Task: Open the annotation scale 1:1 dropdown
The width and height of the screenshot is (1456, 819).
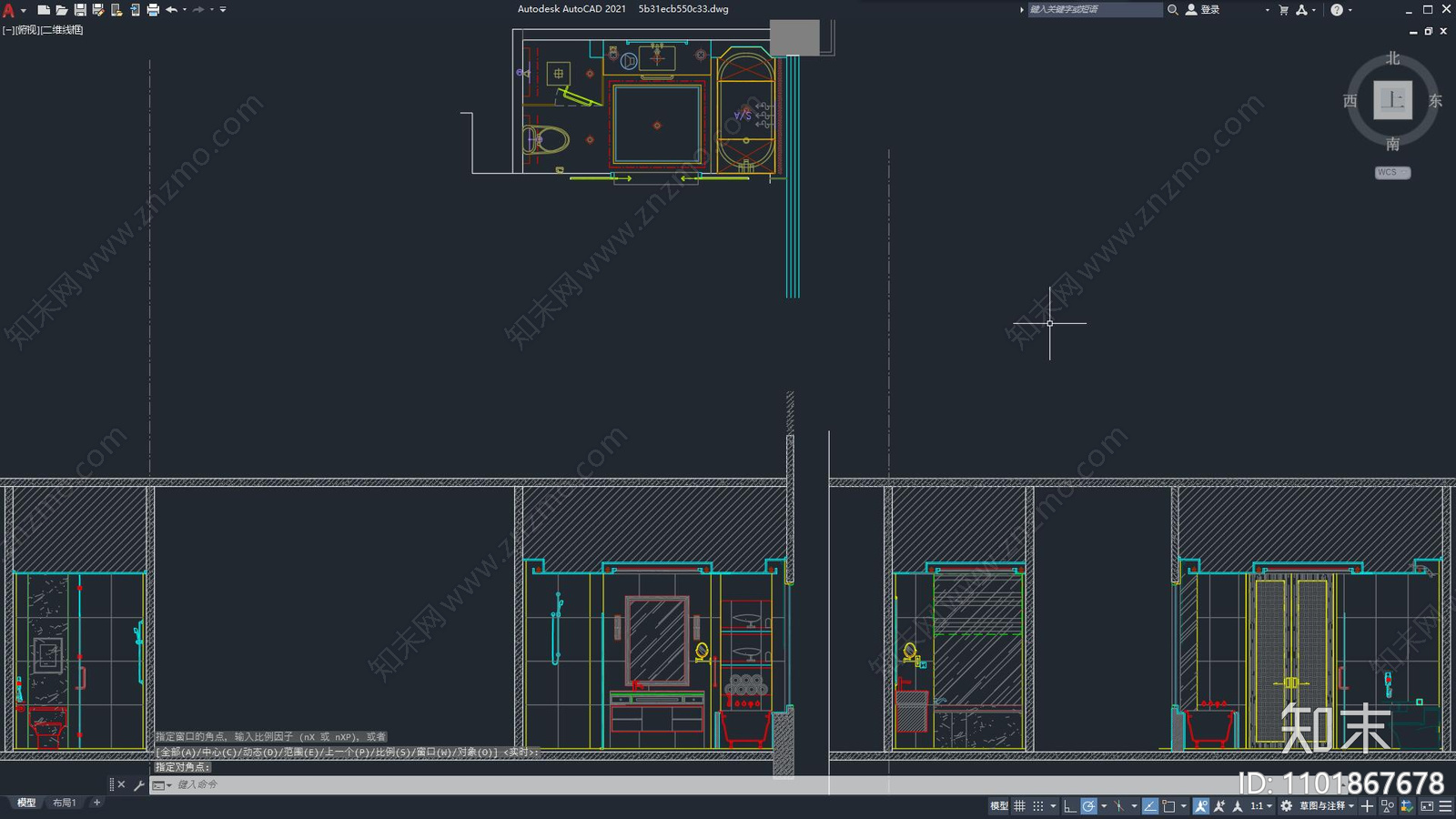Action: [1261, 806]
